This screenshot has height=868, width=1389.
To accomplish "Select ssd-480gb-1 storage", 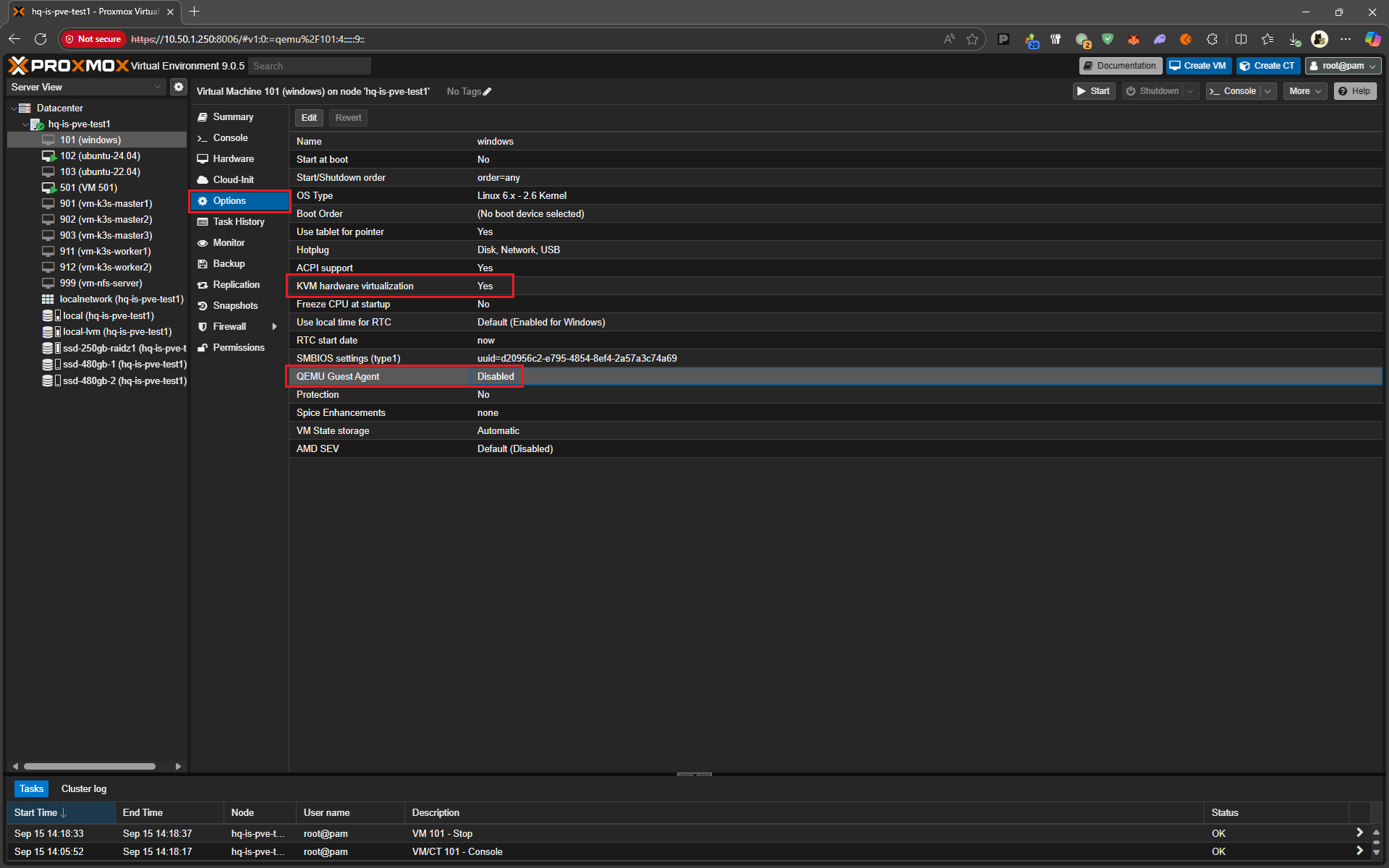I will (124, 364).
